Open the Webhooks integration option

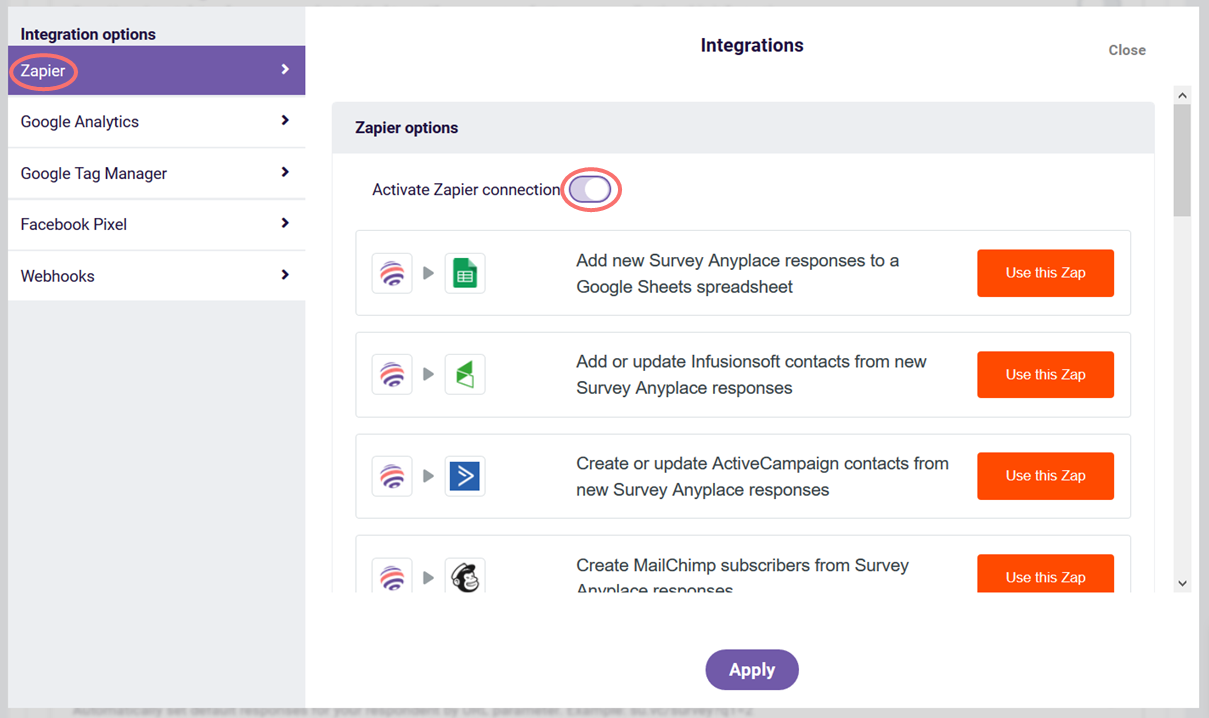click(156, 275)
